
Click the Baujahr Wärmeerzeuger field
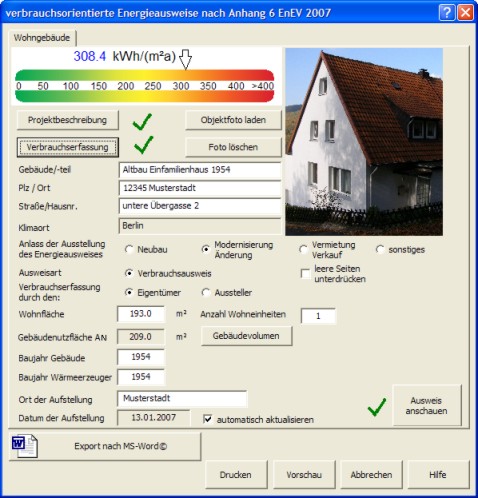pyautogui.click(x=141, y=377)
